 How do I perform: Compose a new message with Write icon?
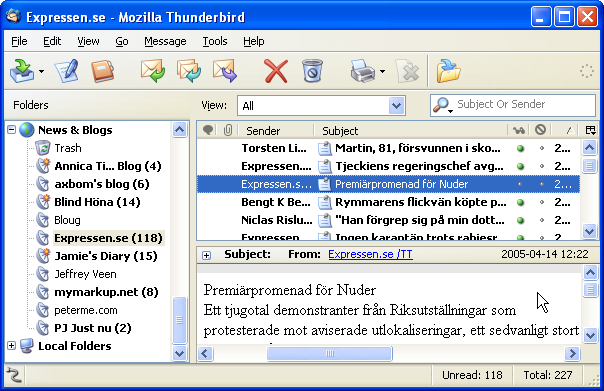(x=67, y=71)
